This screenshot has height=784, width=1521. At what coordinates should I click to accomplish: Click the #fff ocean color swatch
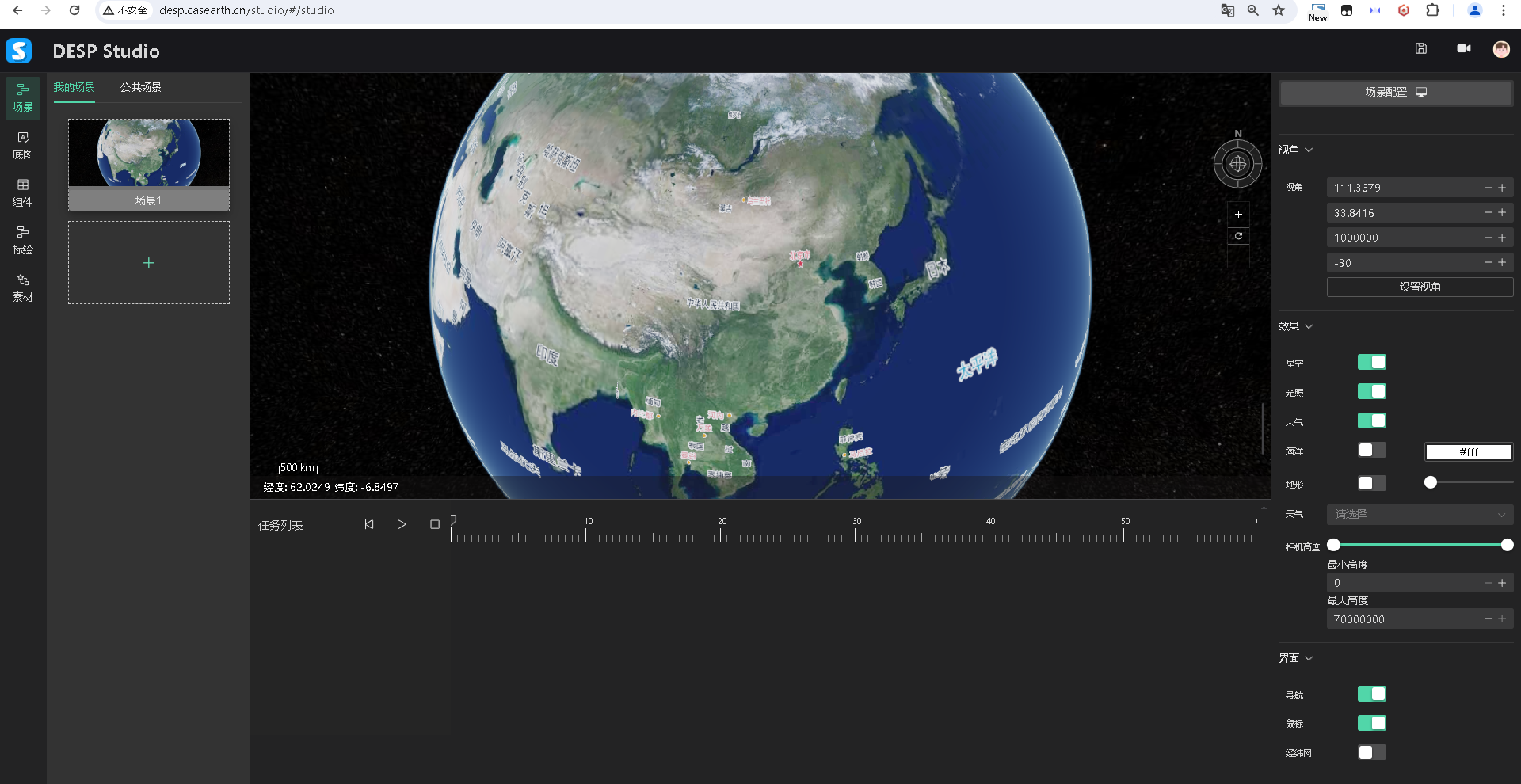[x=1469, y=452]
